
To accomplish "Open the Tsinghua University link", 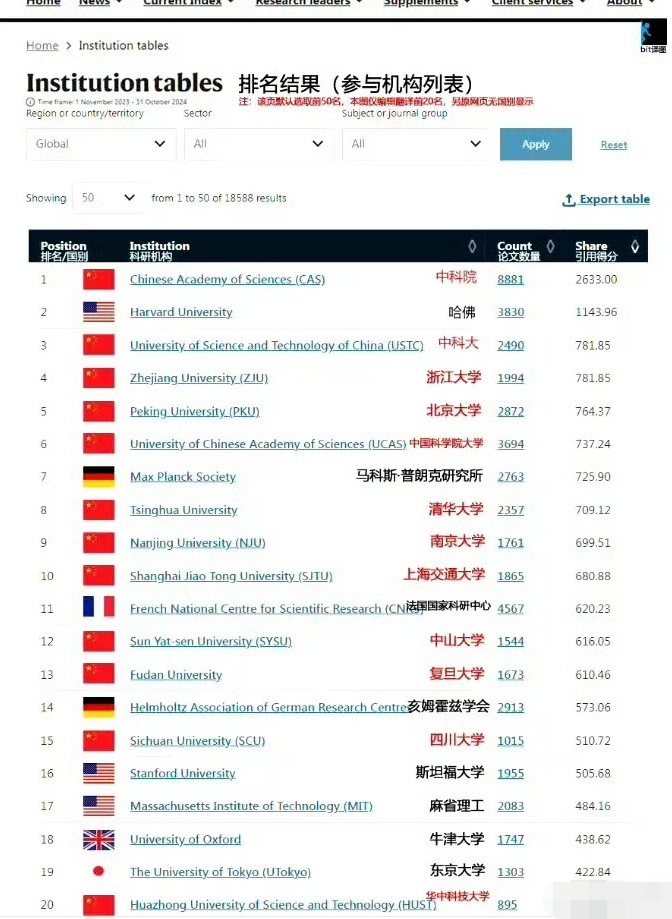I will (x=183, y=510).
